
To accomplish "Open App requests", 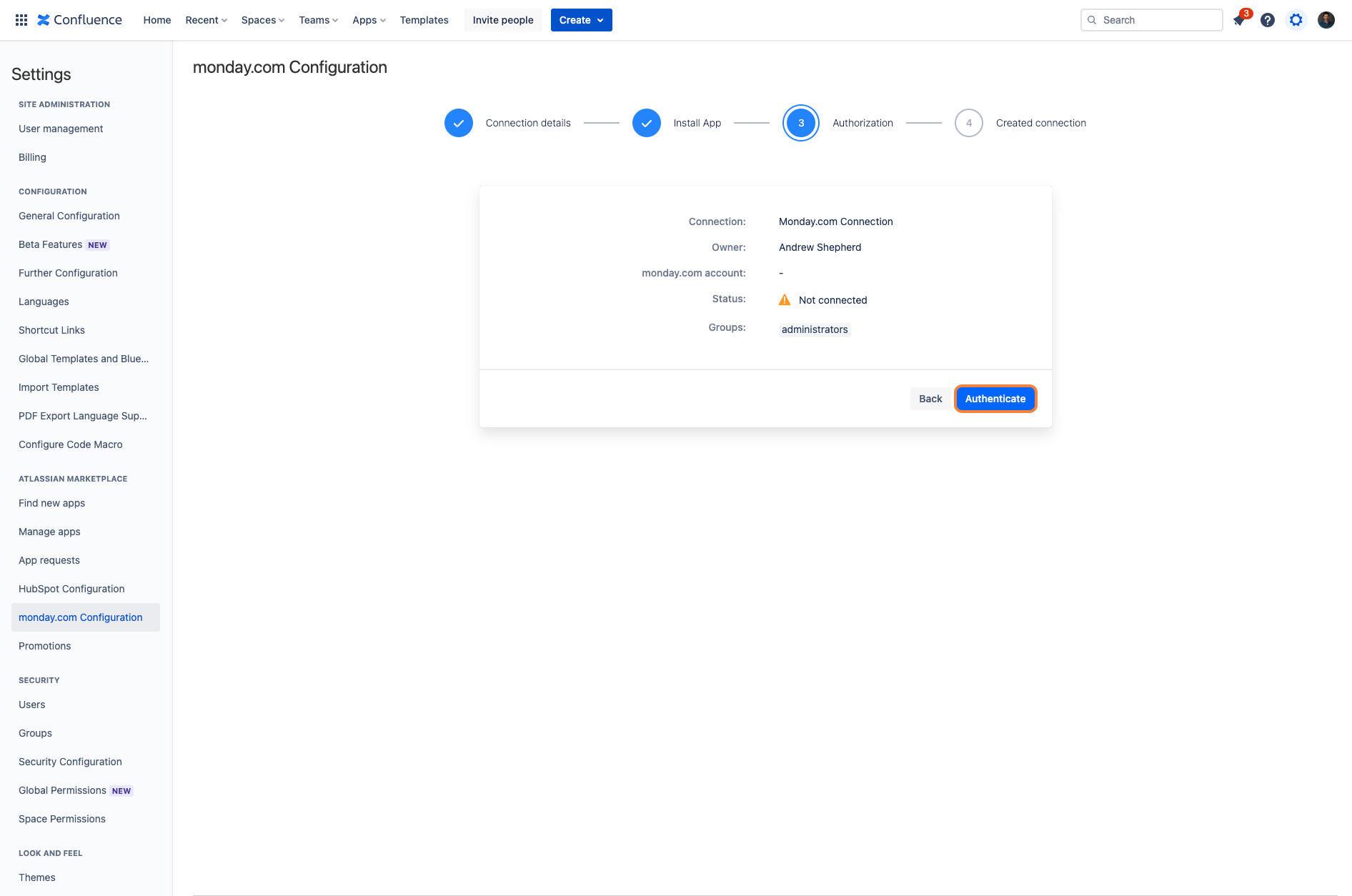I will pos(86,560).
